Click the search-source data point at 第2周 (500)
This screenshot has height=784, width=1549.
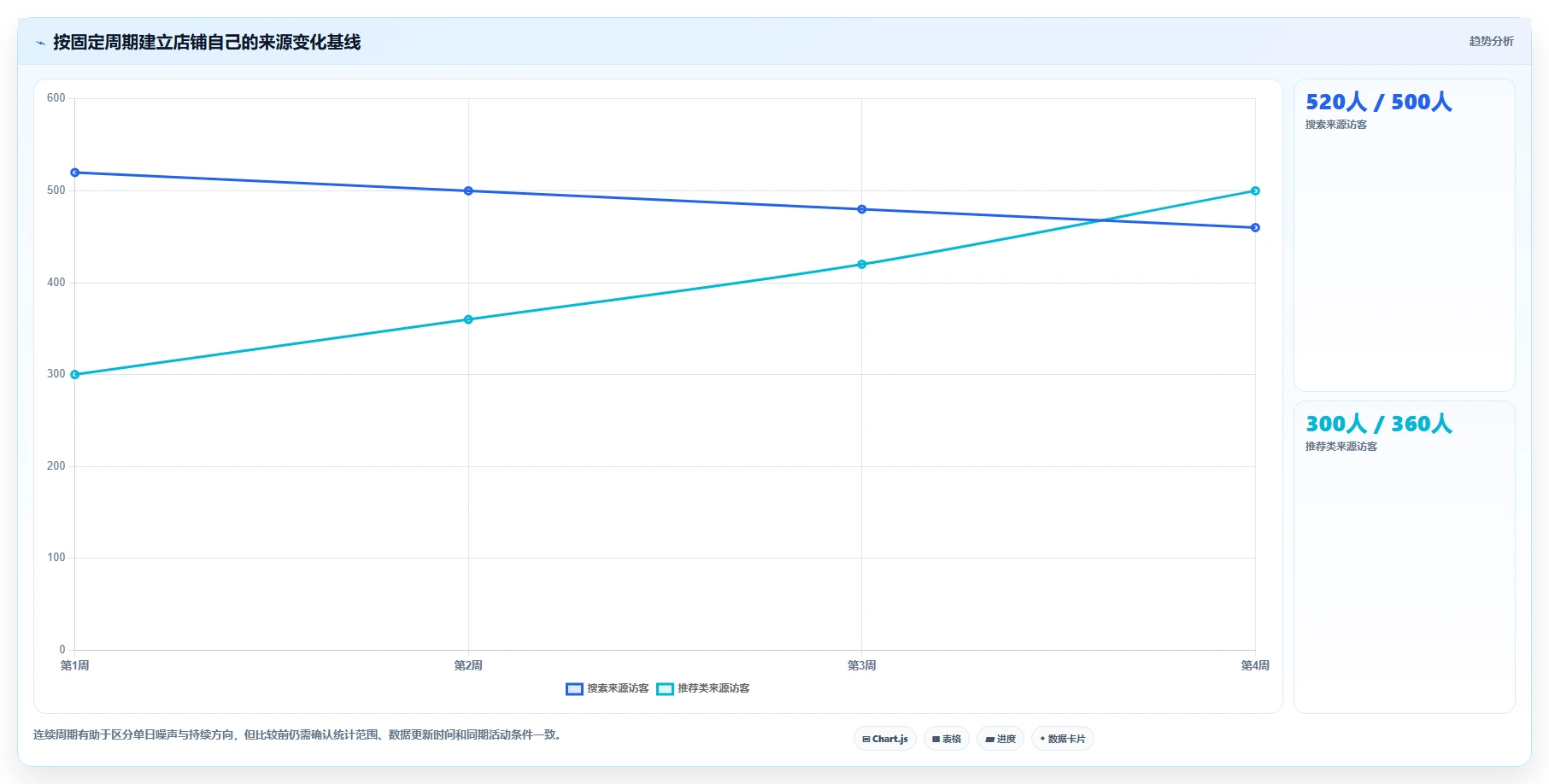468,190
